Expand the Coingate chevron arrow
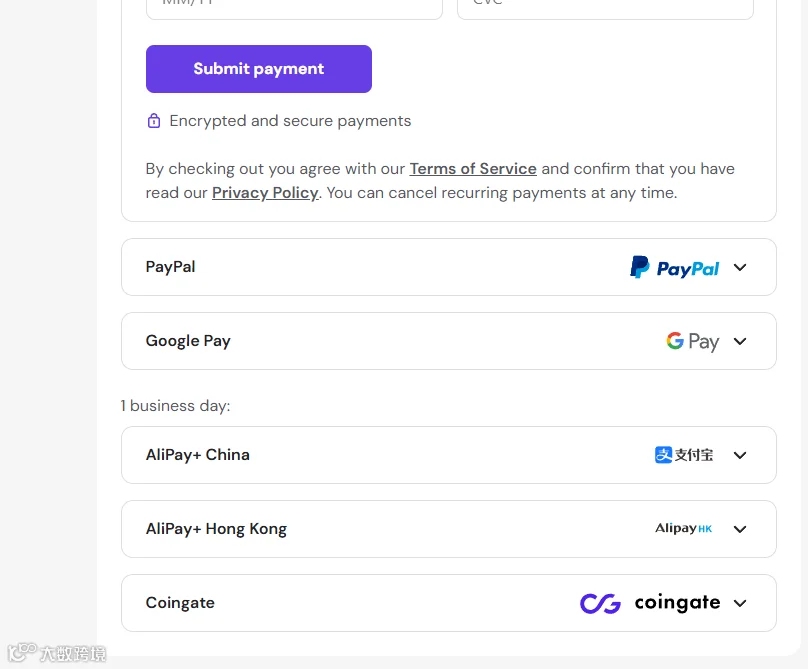 [x=740, y=603]
